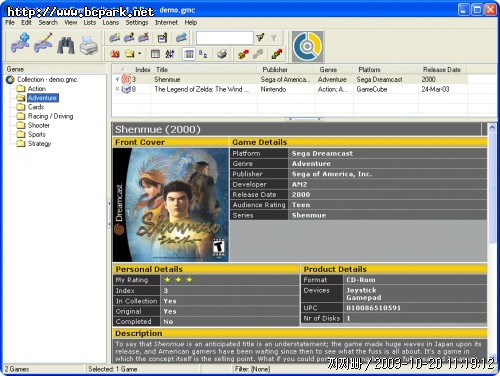Click small remove-game controller icon with red X
The height and width of the screenshot is (376, 500).
click(x=144, y=38)
